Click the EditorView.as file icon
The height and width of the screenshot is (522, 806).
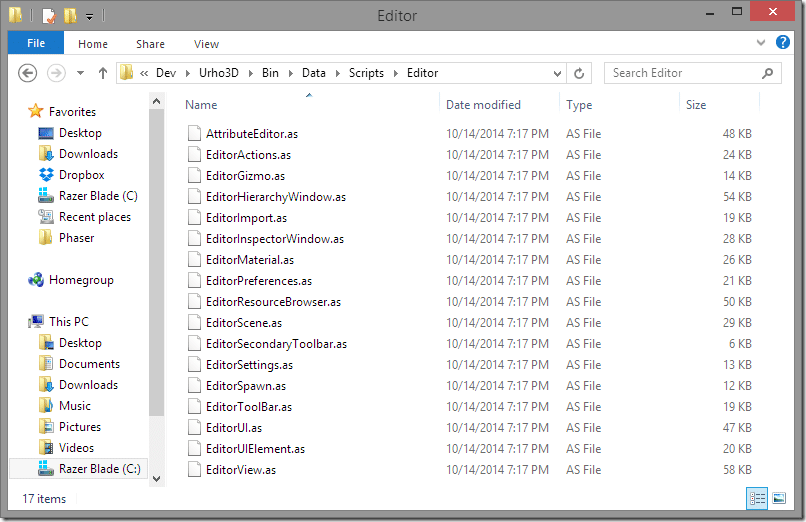tap(194, 470)
